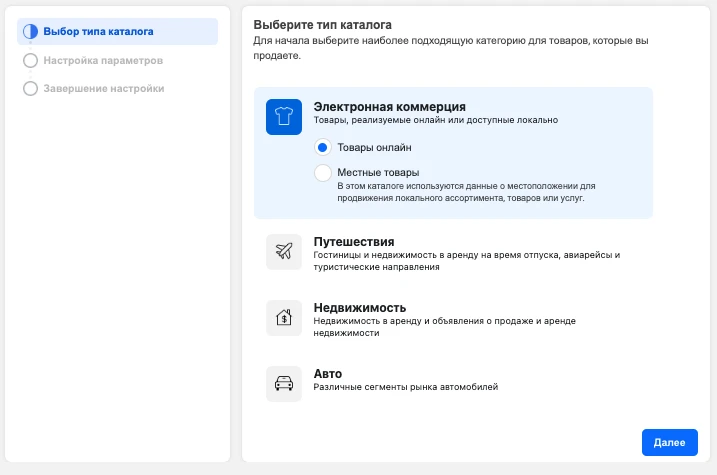
Task: Click the Товары онлайн label text
Action: pyautogui.click(x=374, y=147)
